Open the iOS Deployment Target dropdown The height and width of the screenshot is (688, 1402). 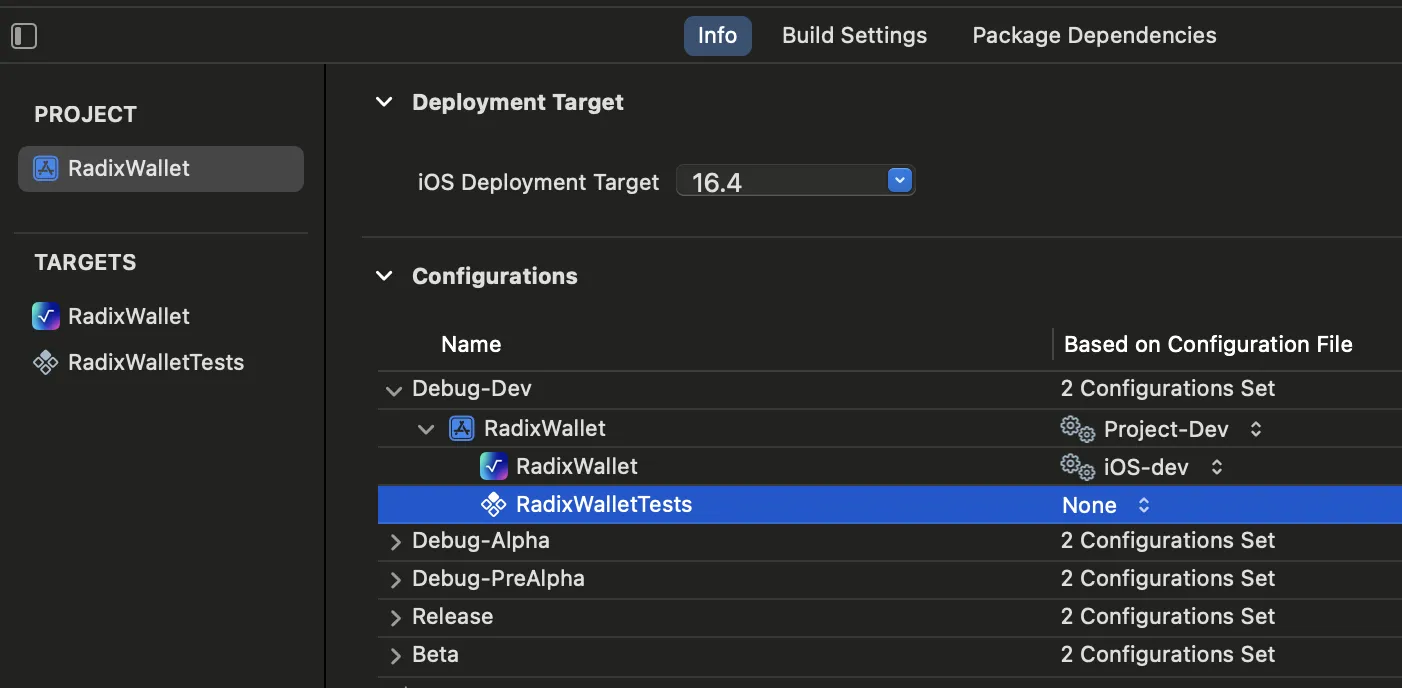pyautogui.click(x=900, y=181)
